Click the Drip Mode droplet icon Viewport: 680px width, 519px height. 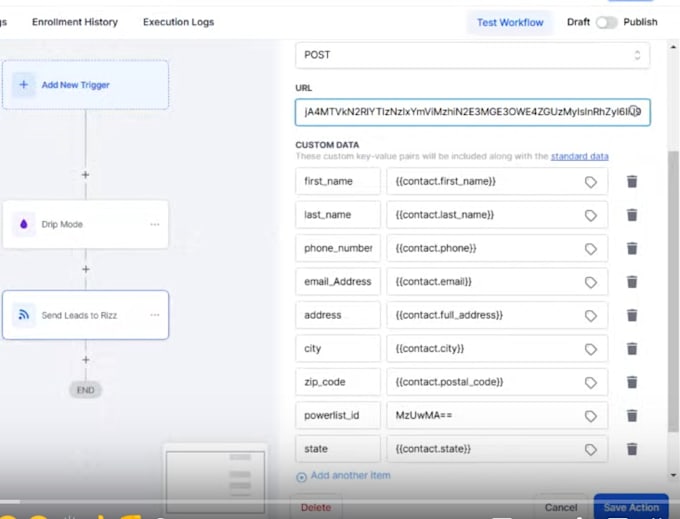(23, 224)
